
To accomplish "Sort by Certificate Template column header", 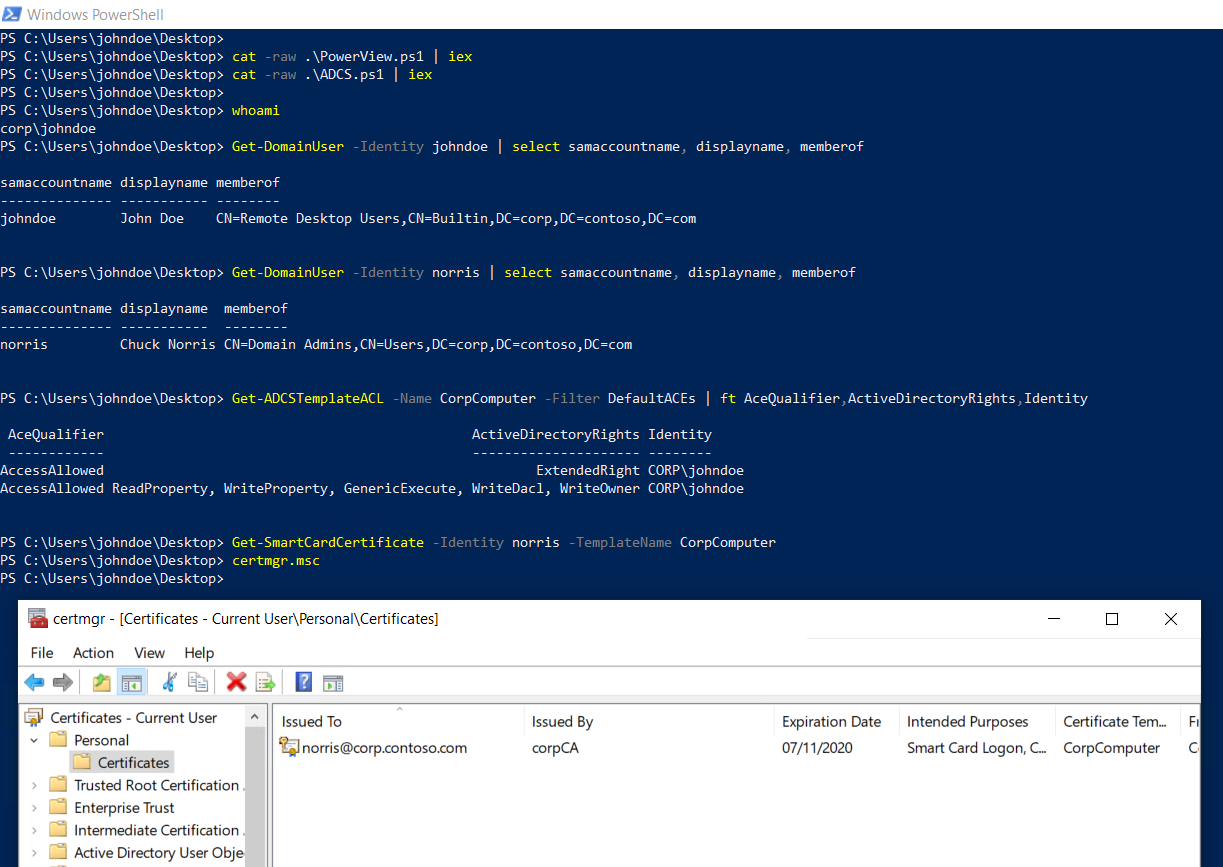I will 1118,721.
